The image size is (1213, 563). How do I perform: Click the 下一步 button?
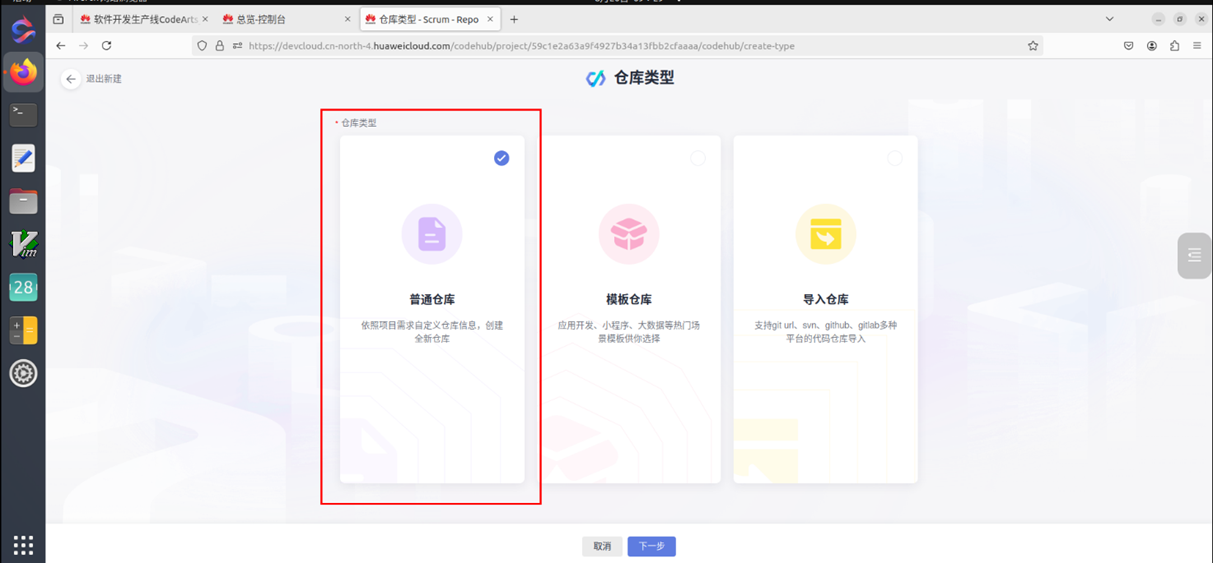click(x=652, y=546)
